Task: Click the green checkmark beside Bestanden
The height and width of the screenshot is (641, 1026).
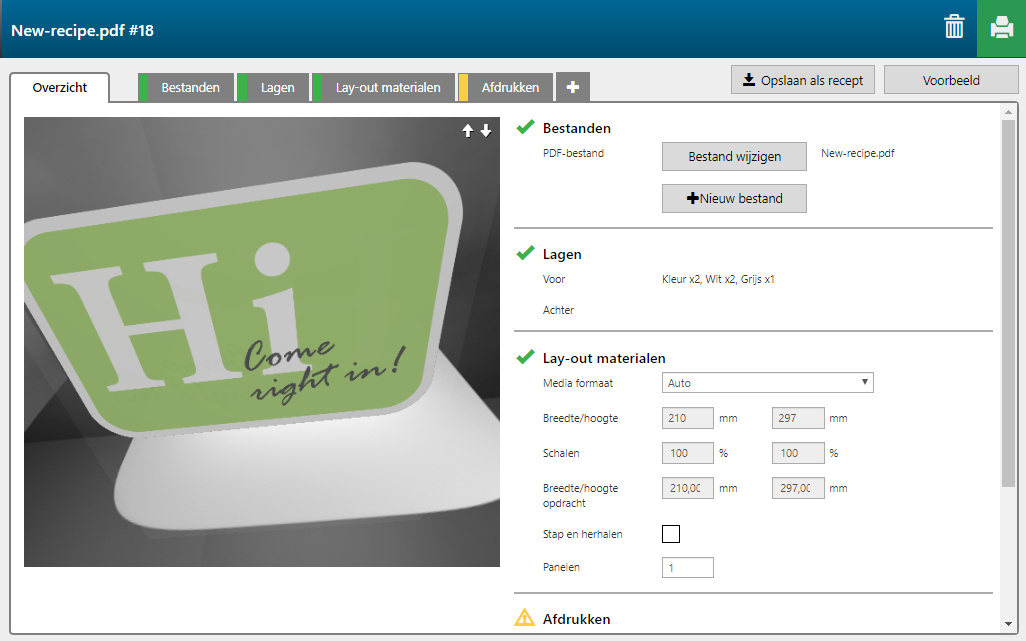Action: click(x=525, y=127)
